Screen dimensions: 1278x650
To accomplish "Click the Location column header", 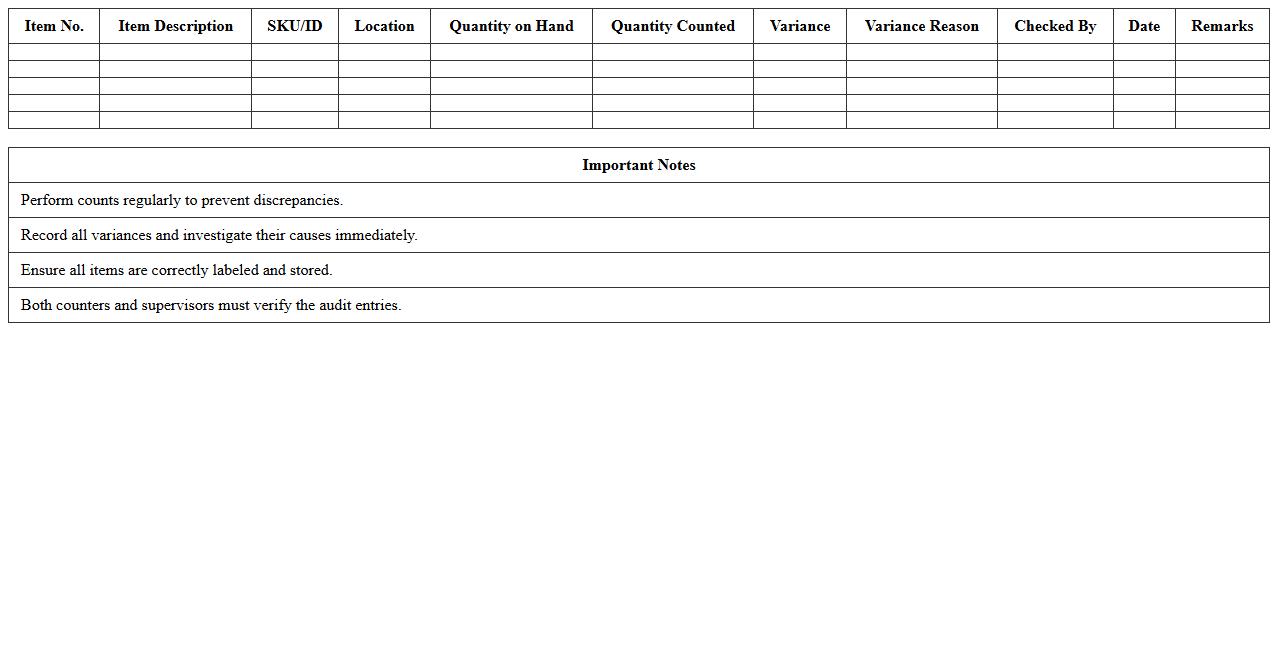I will coord(385,26).
